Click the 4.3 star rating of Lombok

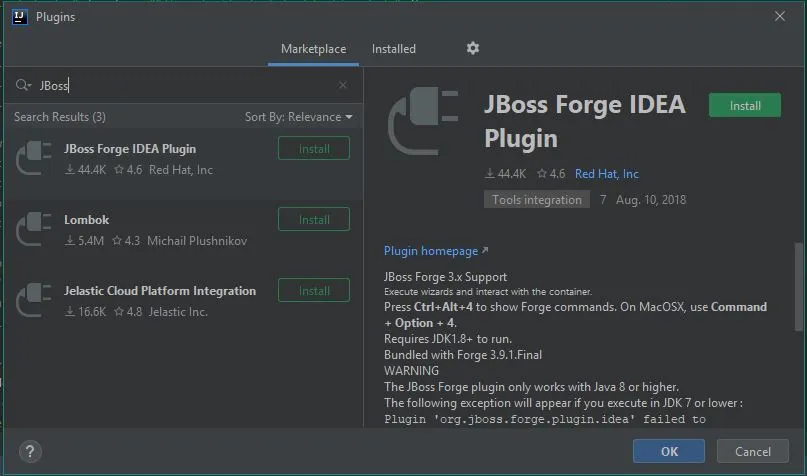click(x=127, y=241)
